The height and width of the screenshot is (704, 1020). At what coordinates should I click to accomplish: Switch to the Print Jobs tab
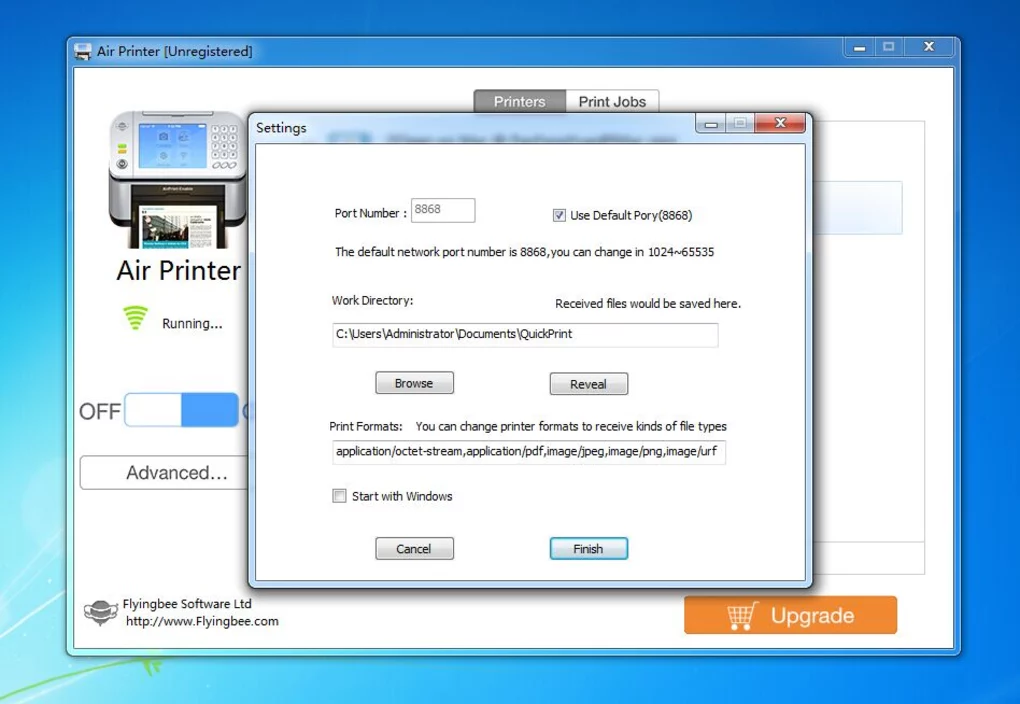(x=612, y=101)
